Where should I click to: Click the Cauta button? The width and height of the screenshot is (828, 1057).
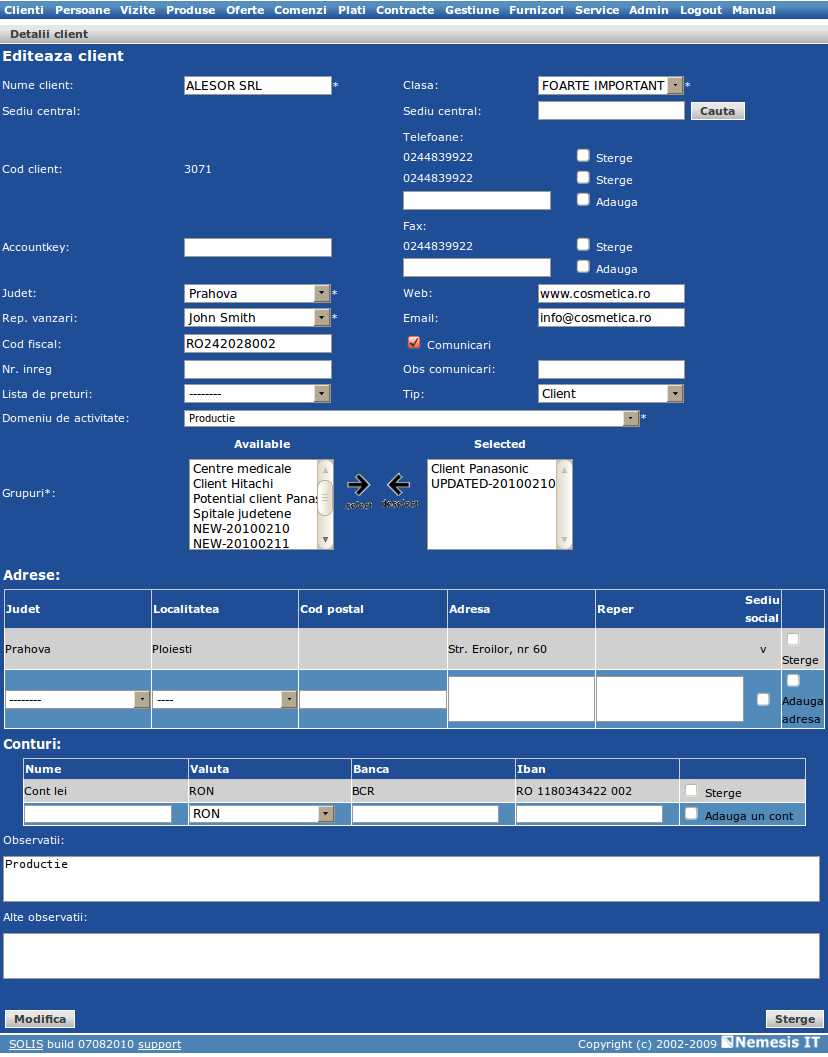(x=717, y=111)
